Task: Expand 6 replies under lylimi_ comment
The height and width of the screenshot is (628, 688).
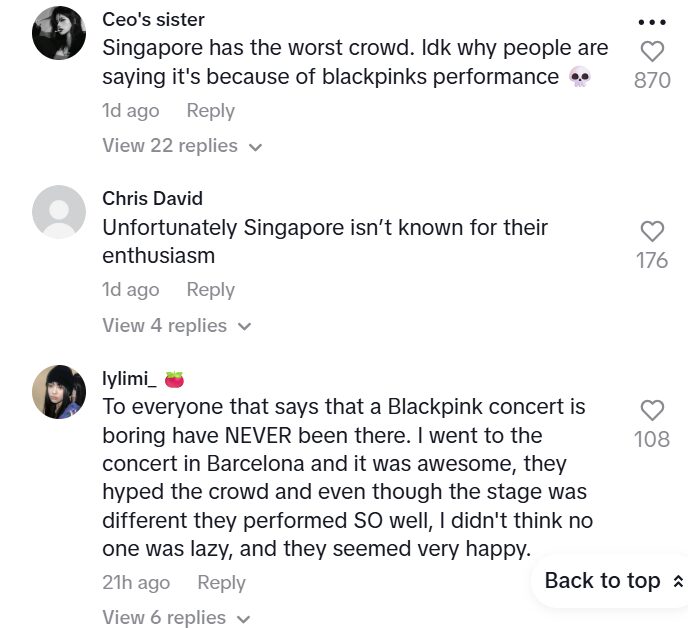Action: click(x=176, y=617)
